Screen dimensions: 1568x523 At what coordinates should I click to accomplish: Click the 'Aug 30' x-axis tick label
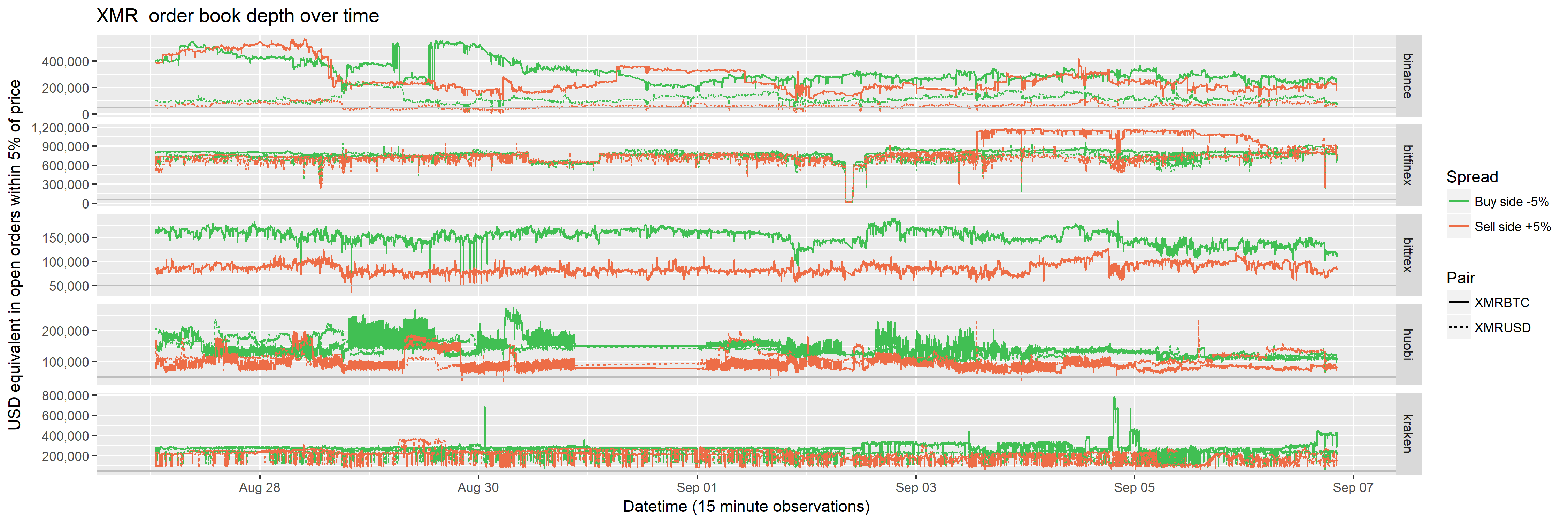[478, 488]
